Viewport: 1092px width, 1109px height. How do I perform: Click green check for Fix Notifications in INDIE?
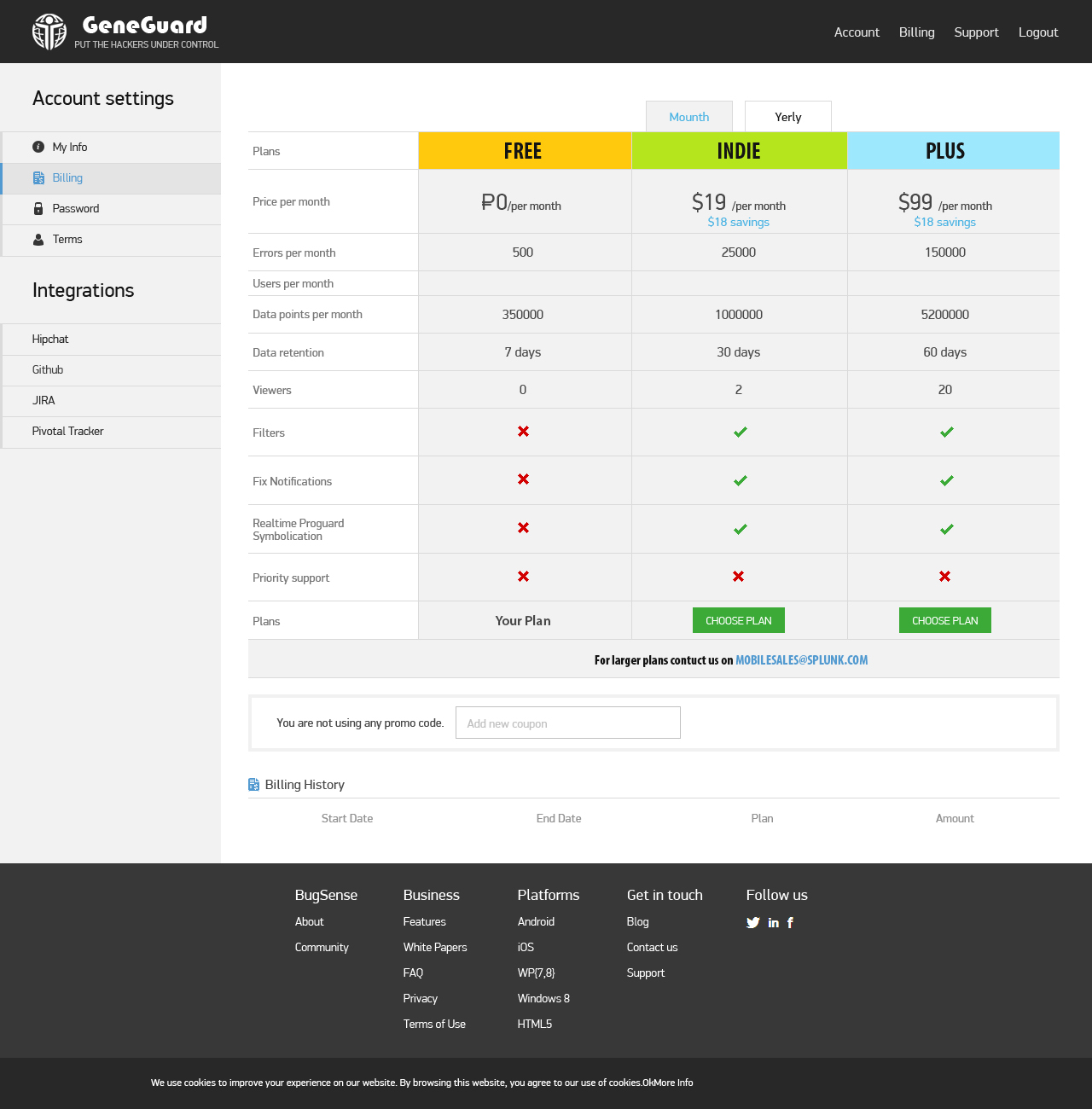pos(740,481)
